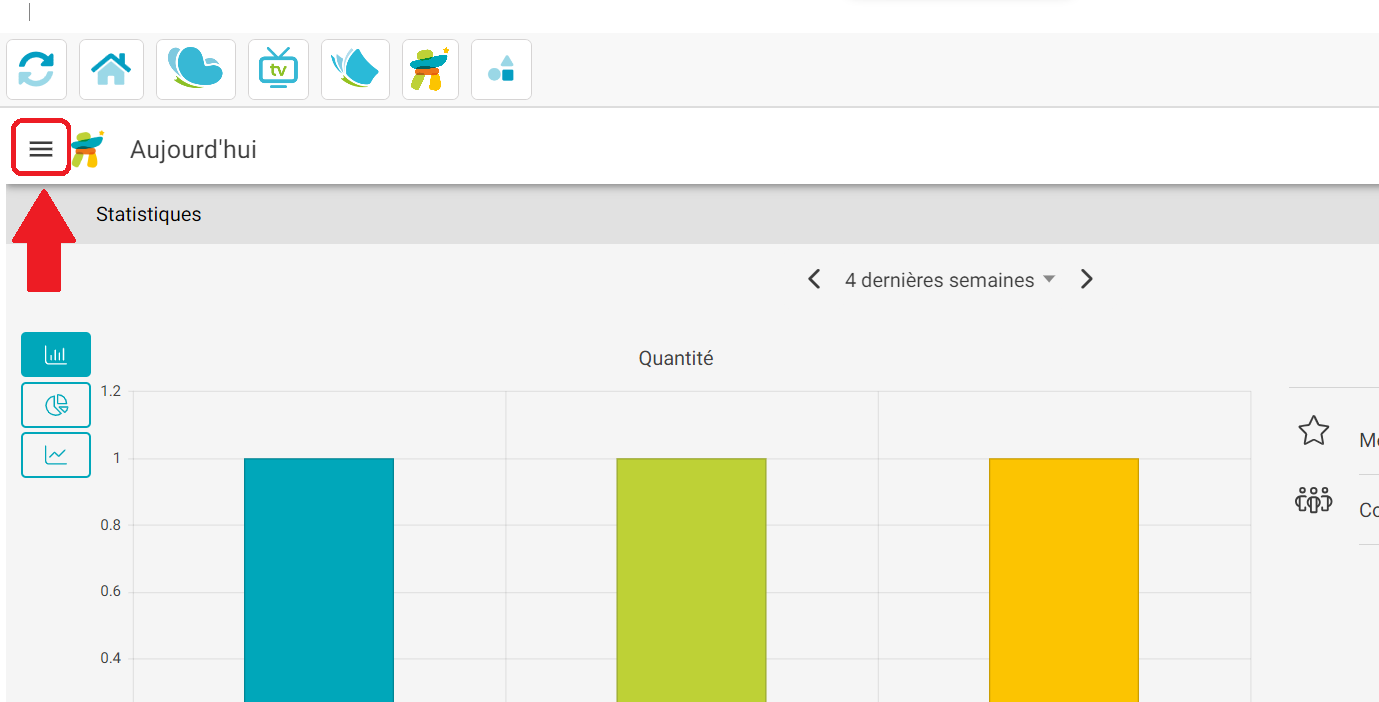Select the group of people icon item

coord(1313,501)
